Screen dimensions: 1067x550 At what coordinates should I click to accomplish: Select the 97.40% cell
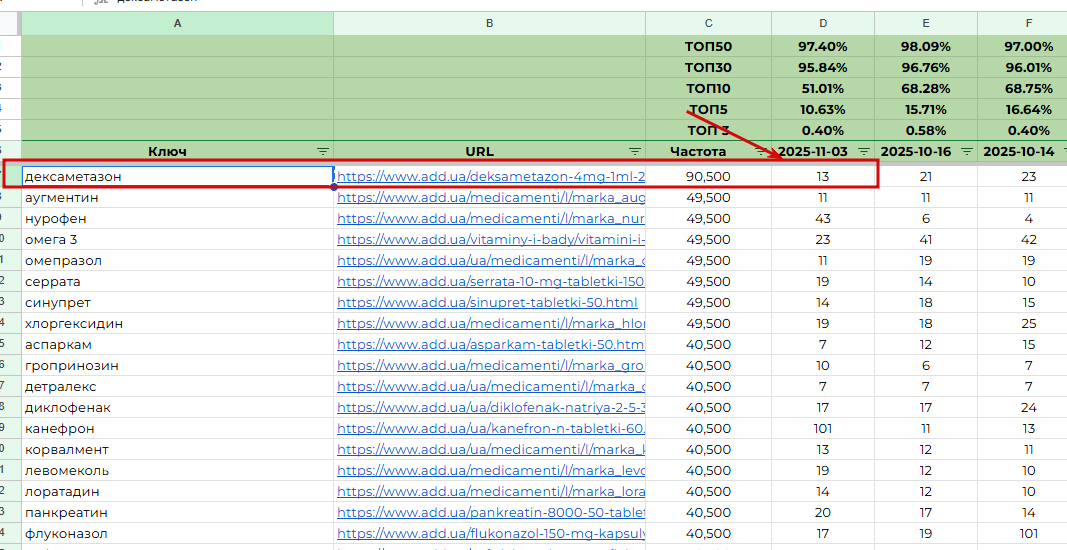point(823,46)
